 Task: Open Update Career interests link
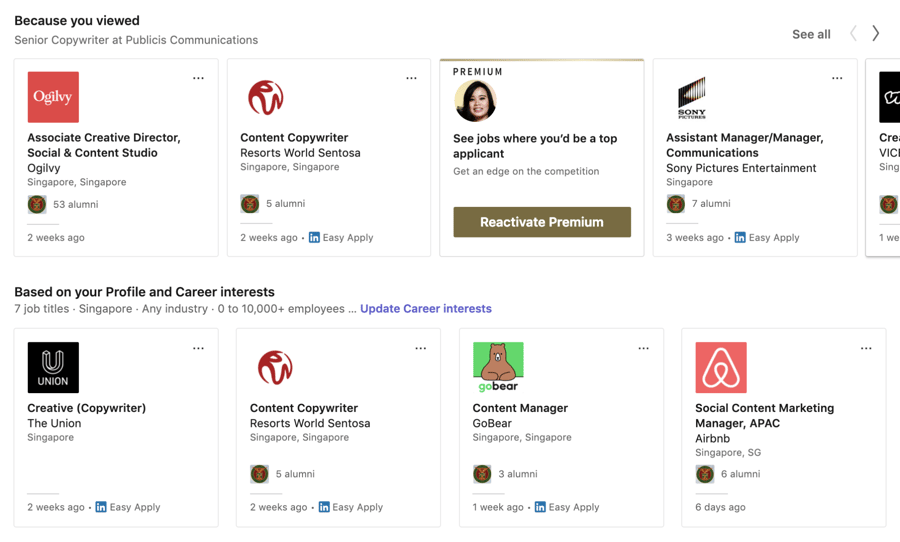(426, 309)
